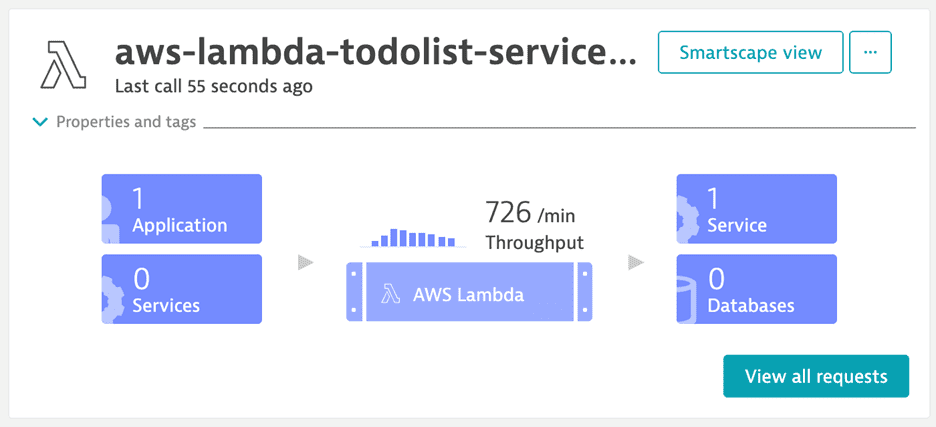
Task: Open the three-dot more options menu
Action: [x=870, y=53]
